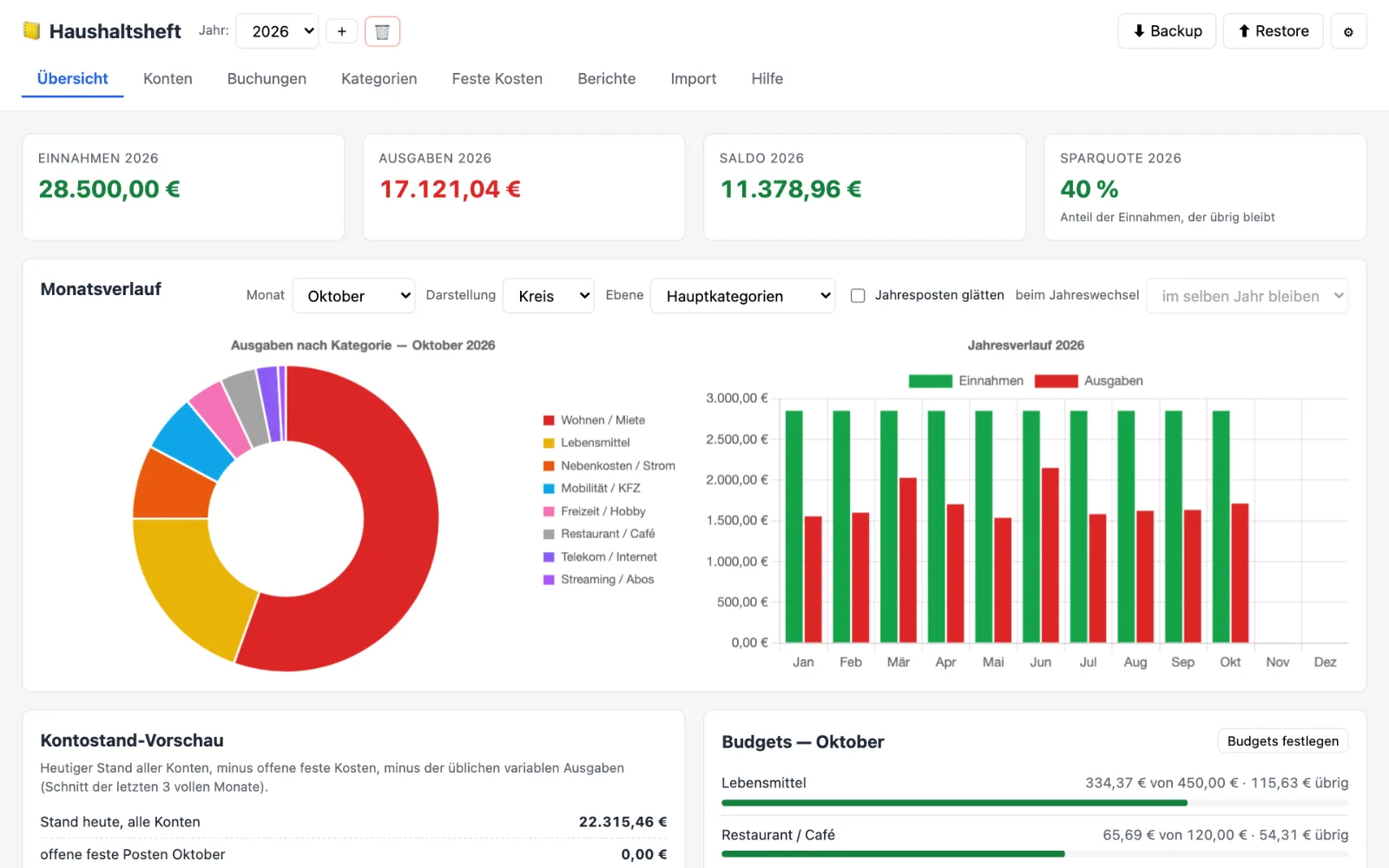Image resolution: width=1389 pixels, height=868 pixels.
Task: Click the Restore button
Action: click(1273, 31)
